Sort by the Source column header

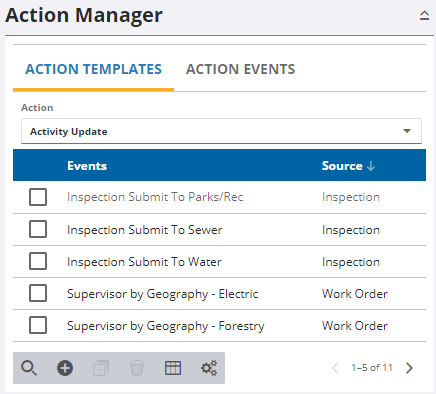coord(342,166)
